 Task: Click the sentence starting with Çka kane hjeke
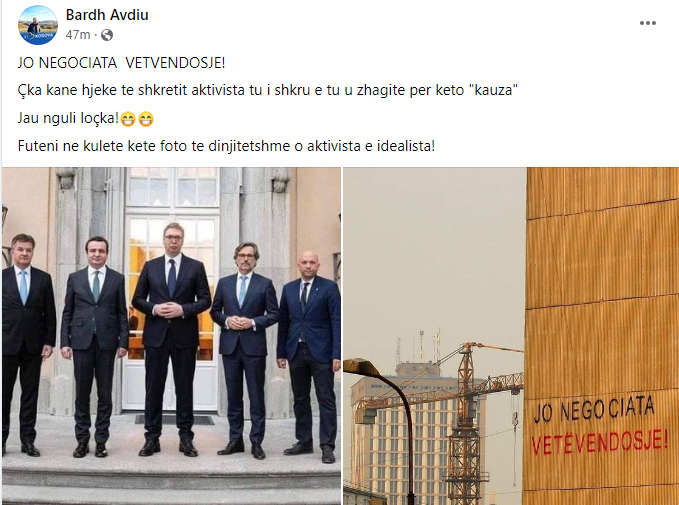[x=268, y=90]
